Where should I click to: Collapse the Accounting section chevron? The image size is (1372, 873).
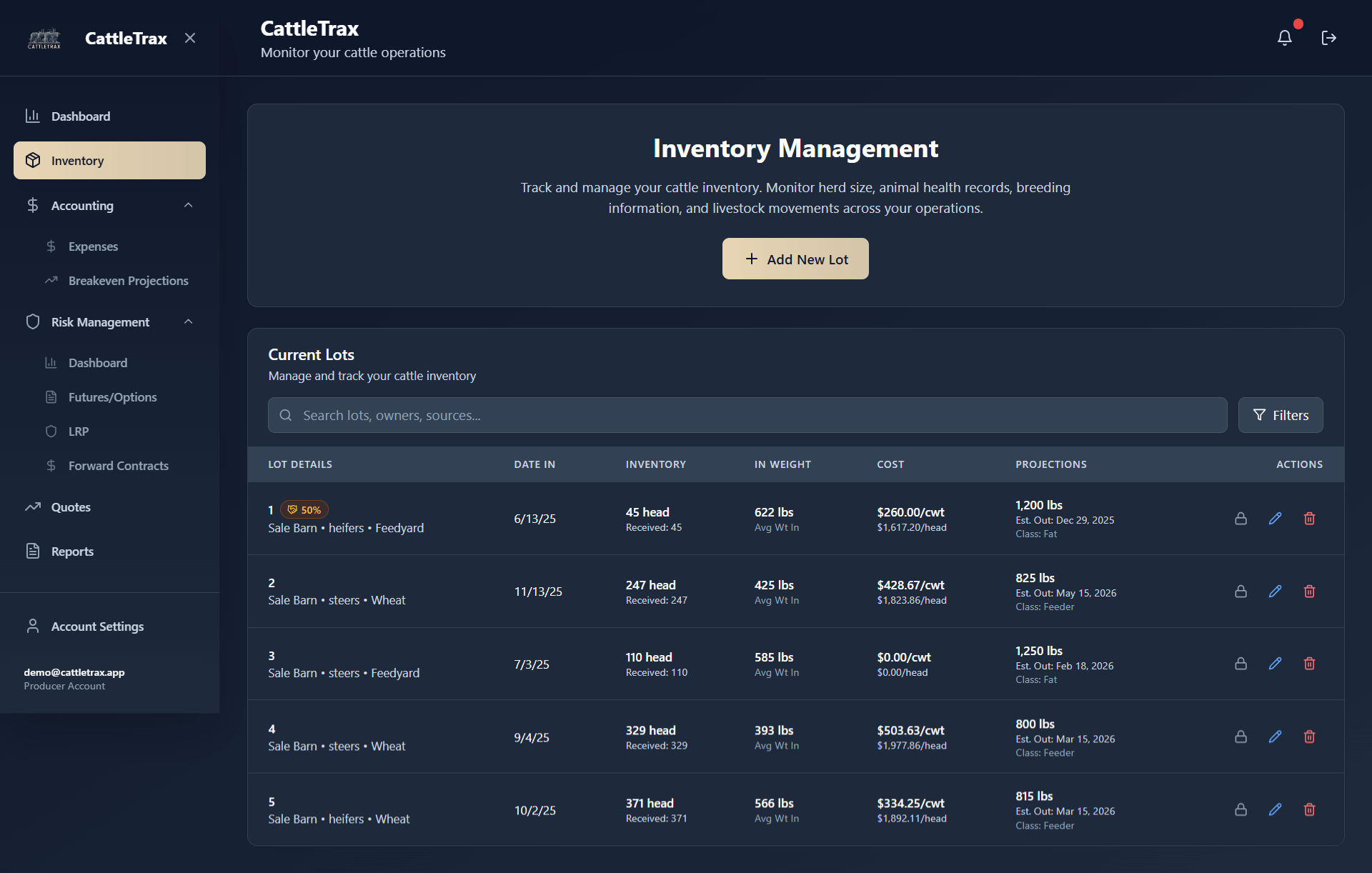[x=189, y=206]
